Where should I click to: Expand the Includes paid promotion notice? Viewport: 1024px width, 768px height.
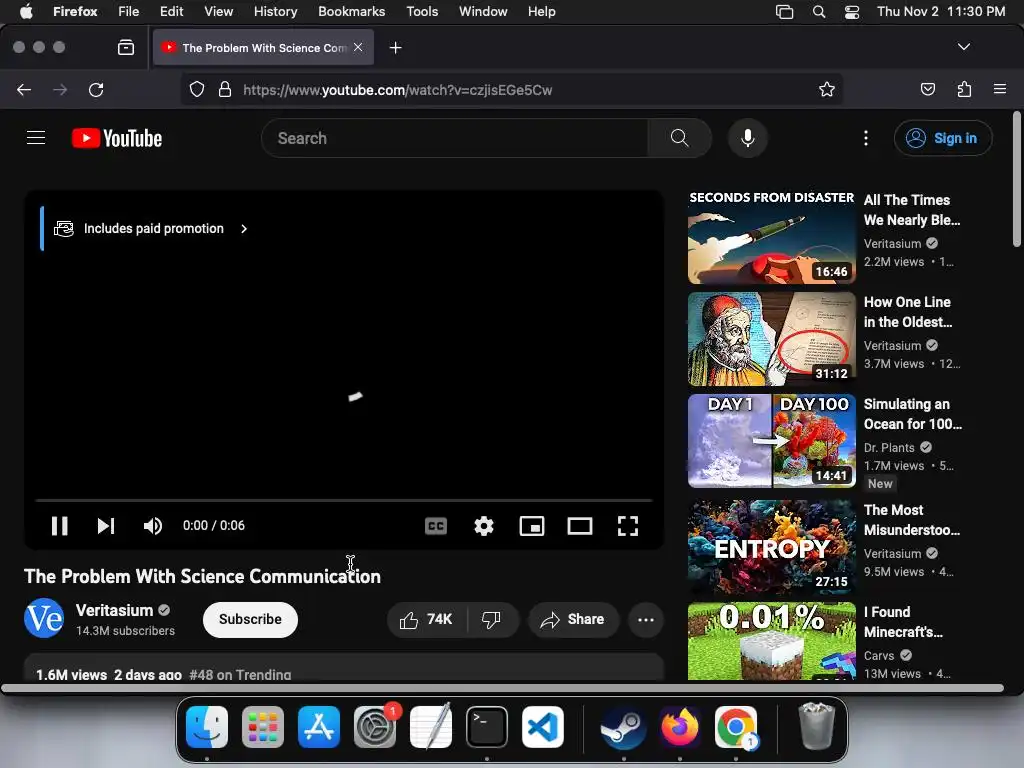[151, 229]
